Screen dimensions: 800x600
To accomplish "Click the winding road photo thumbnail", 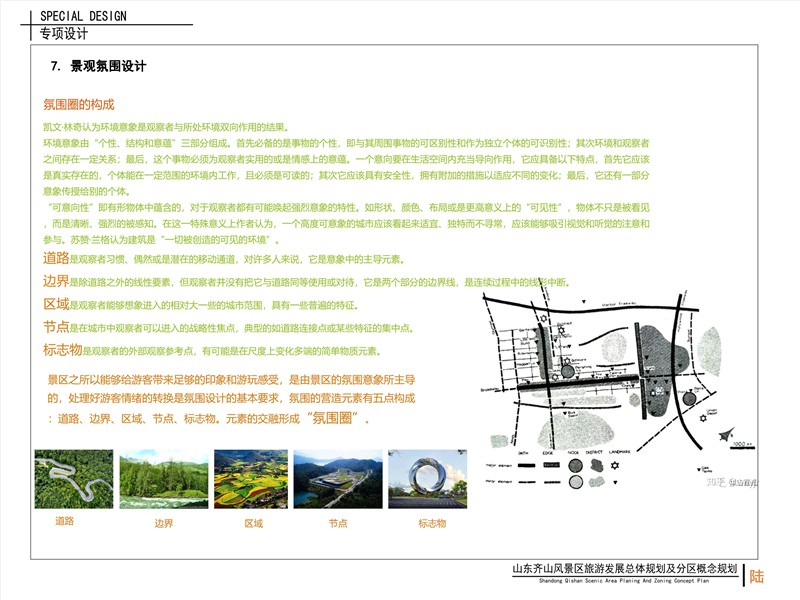I will 74,479.
